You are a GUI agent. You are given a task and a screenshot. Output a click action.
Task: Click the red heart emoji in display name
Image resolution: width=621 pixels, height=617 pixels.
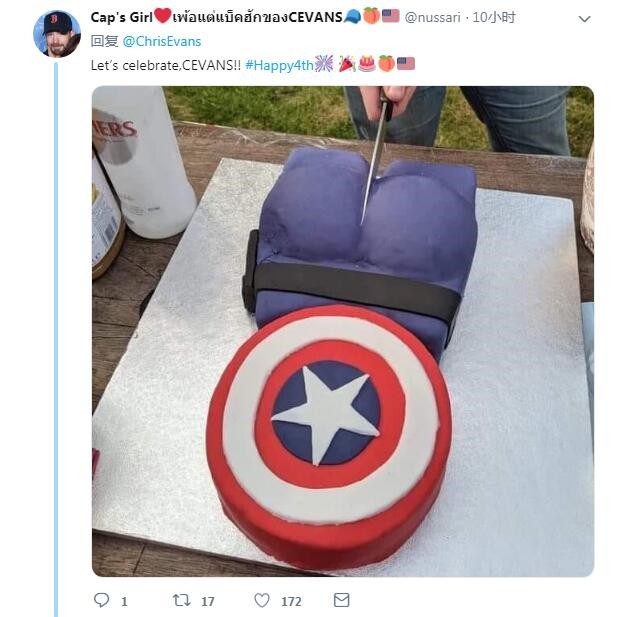[162, 16]
